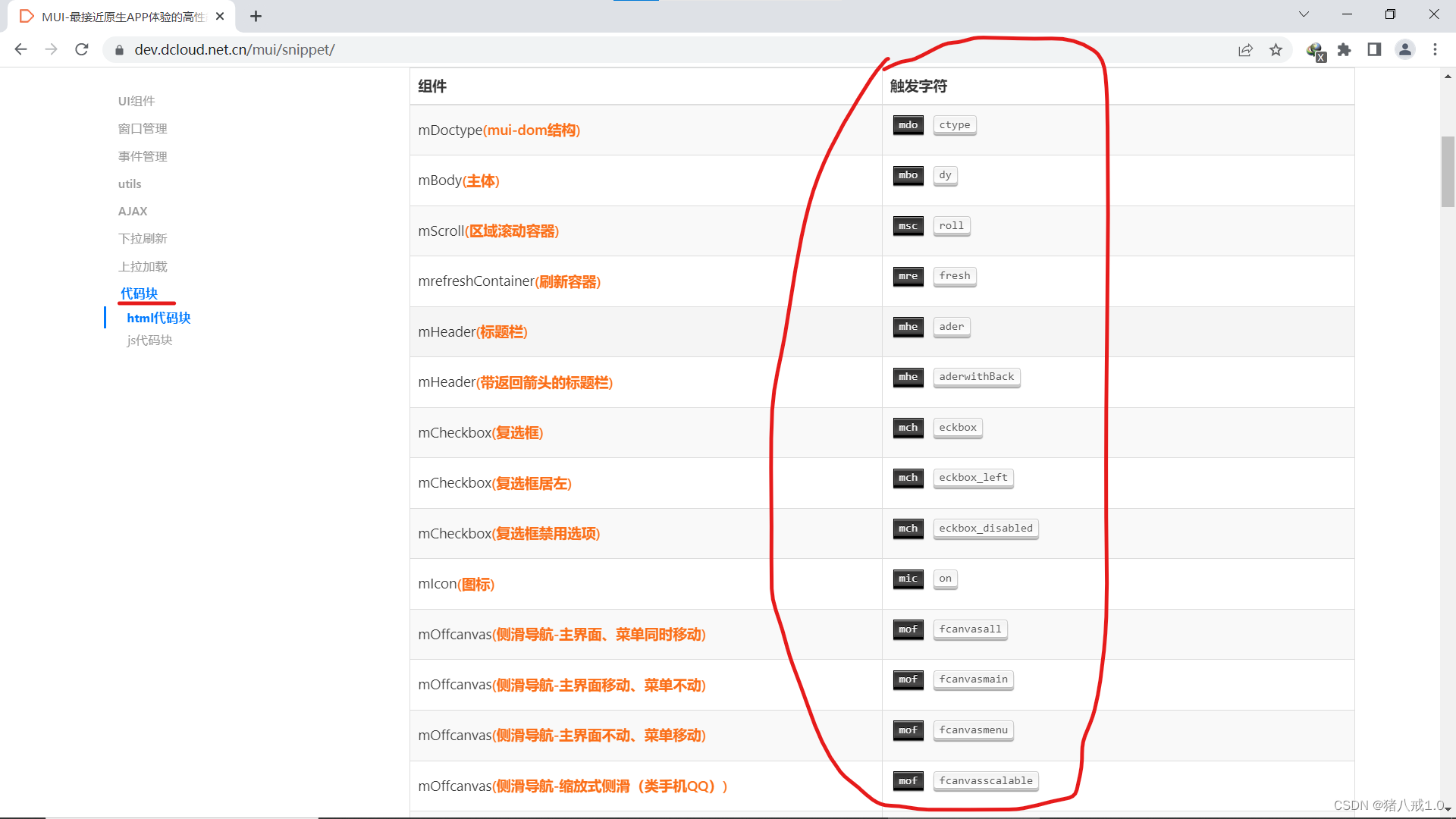The height and width of the screenshot is (819, 1456).
Task: Click the page vertical scrollbar thumb
Action: tap(1448, 171)
